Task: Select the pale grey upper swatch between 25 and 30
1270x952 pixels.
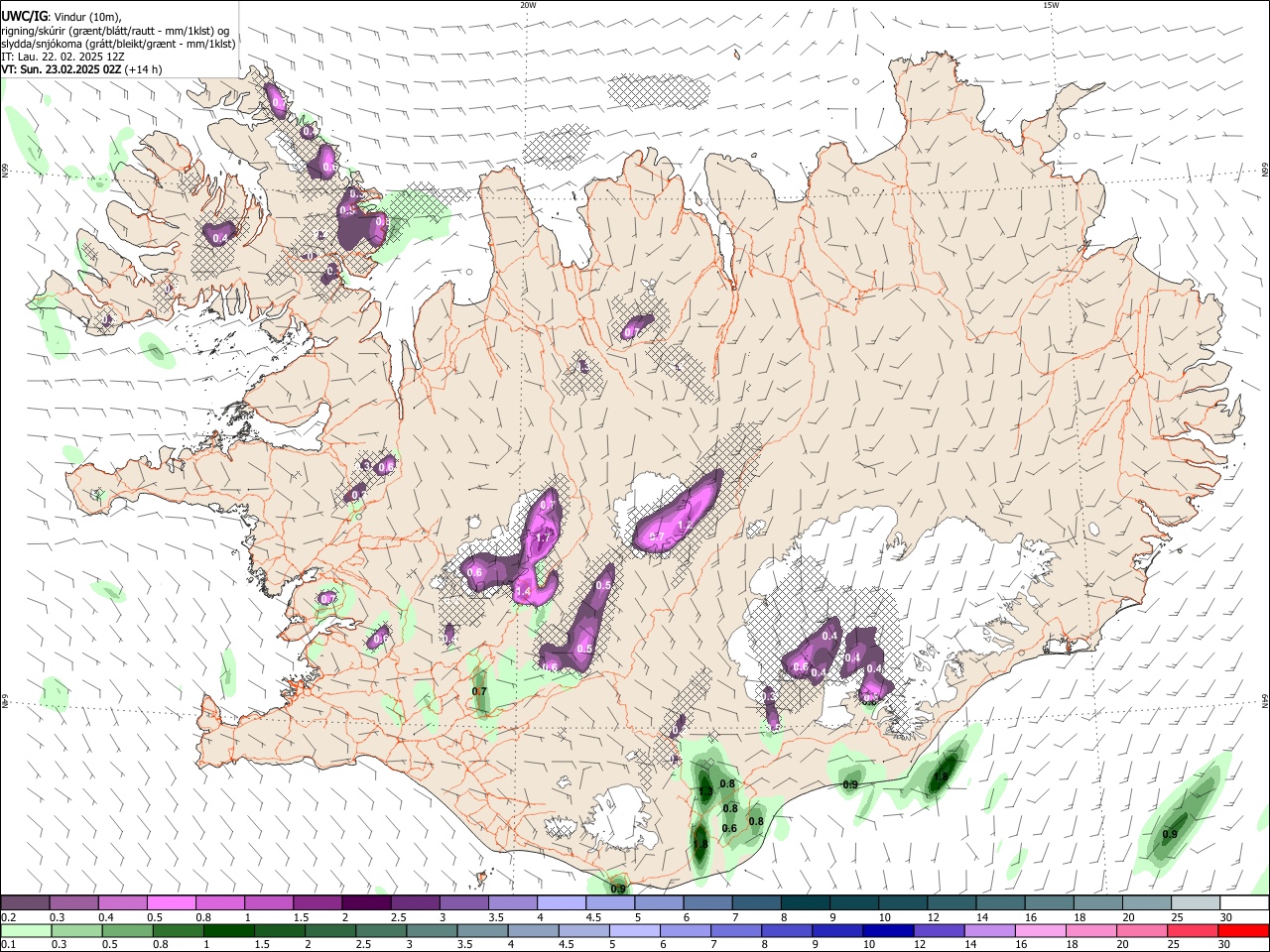Action: point(1195,903)
